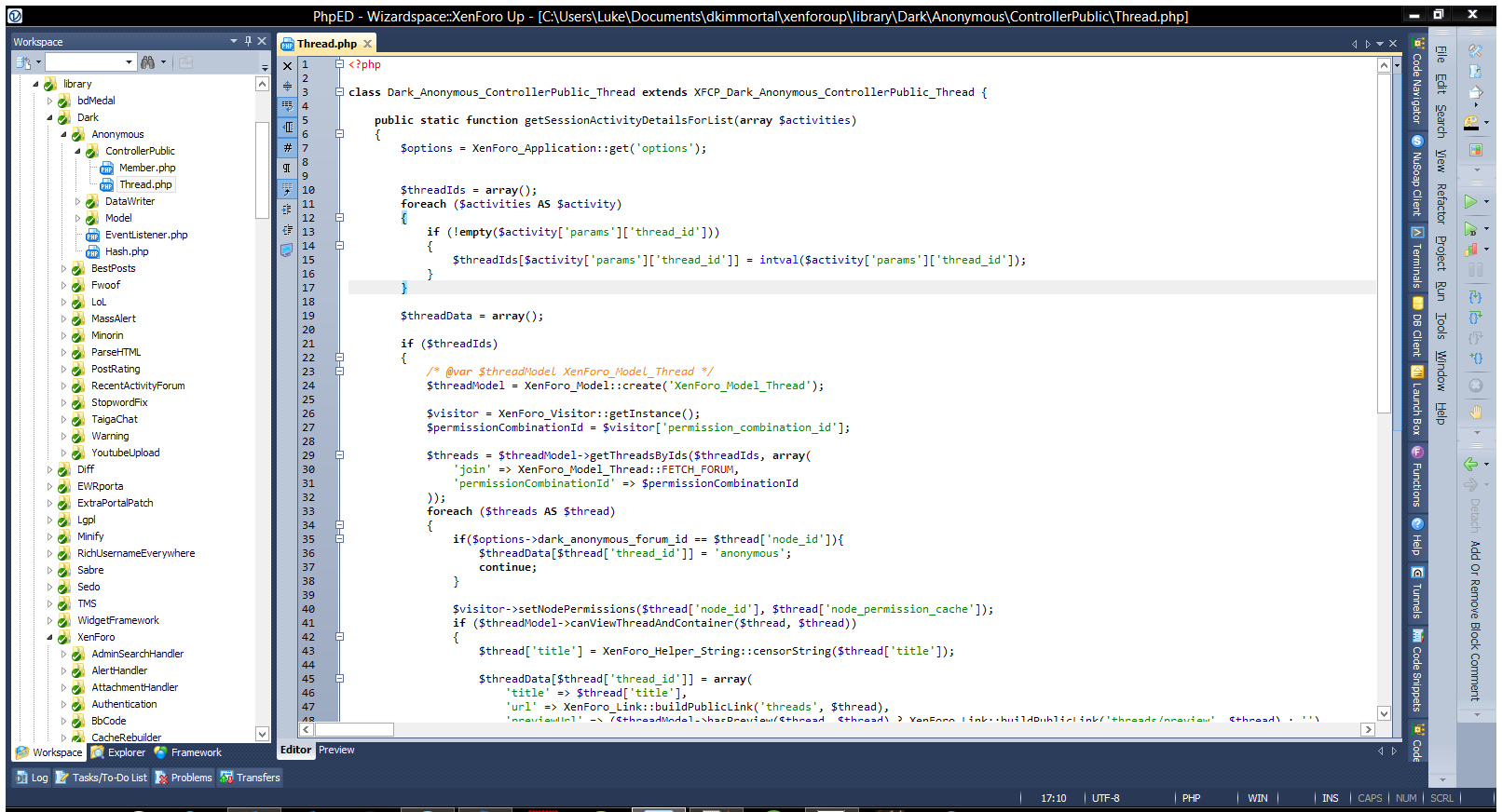The height and width of the screenshot is (812, 1502).
Task: Open the Problems tab
Action: [184, 778]
